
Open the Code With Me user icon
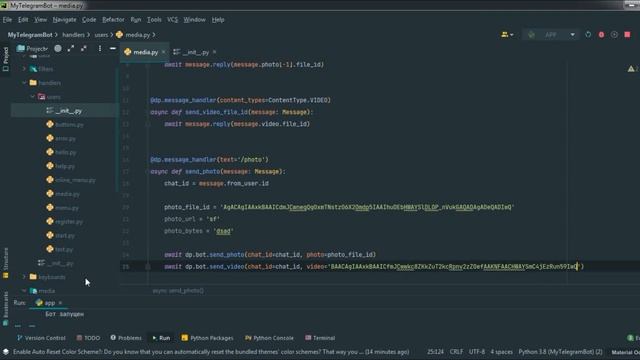(507, 35)
